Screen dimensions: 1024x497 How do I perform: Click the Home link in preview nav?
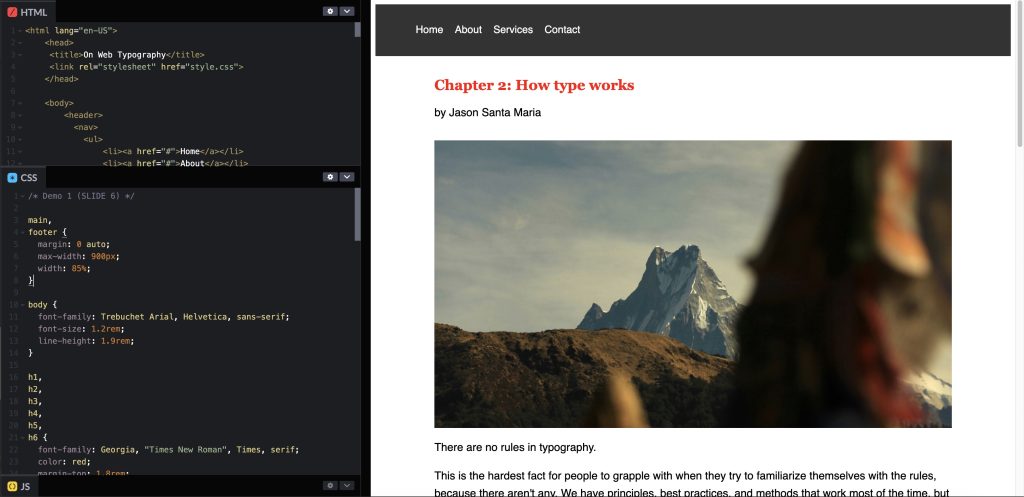tap(429, 29)
